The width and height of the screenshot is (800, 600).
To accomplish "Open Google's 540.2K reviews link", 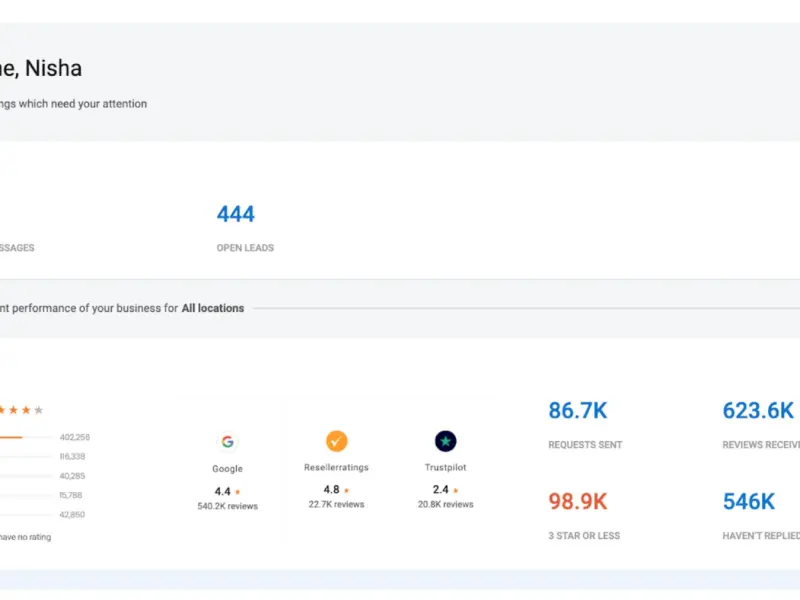I will point(227,506).
